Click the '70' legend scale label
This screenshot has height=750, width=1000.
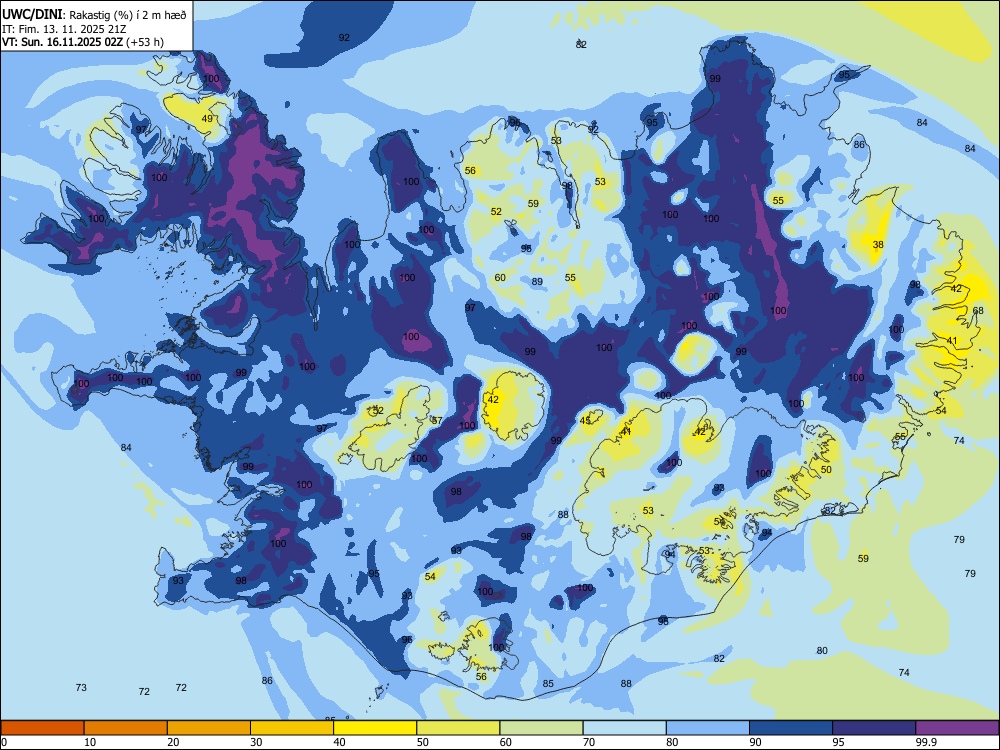(x=589, y=742)
